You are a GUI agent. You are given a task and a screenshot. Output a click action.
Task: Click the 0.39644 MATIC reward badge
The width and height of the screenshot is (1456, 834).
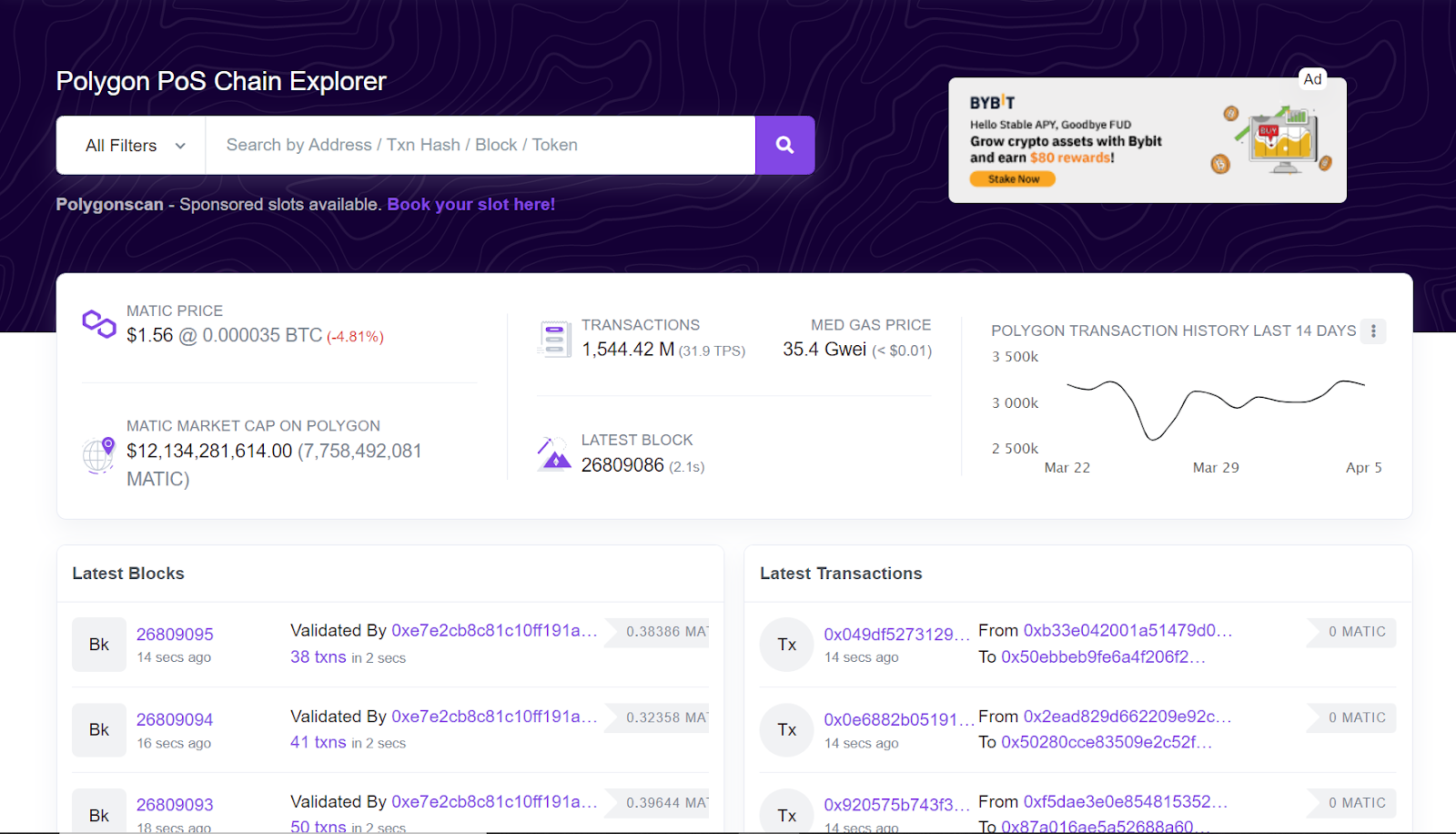click(x=657, y=803)
